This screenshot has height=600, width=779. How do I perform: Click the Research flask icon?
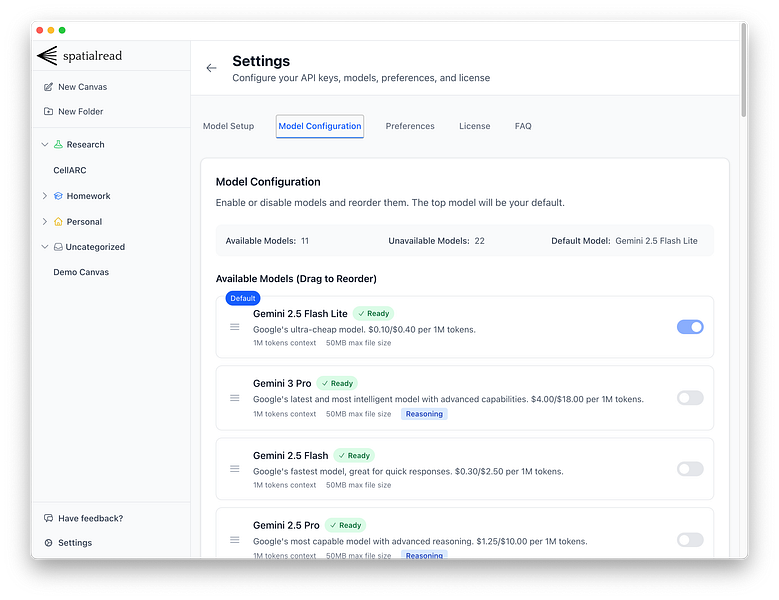(x=58, y=145)
